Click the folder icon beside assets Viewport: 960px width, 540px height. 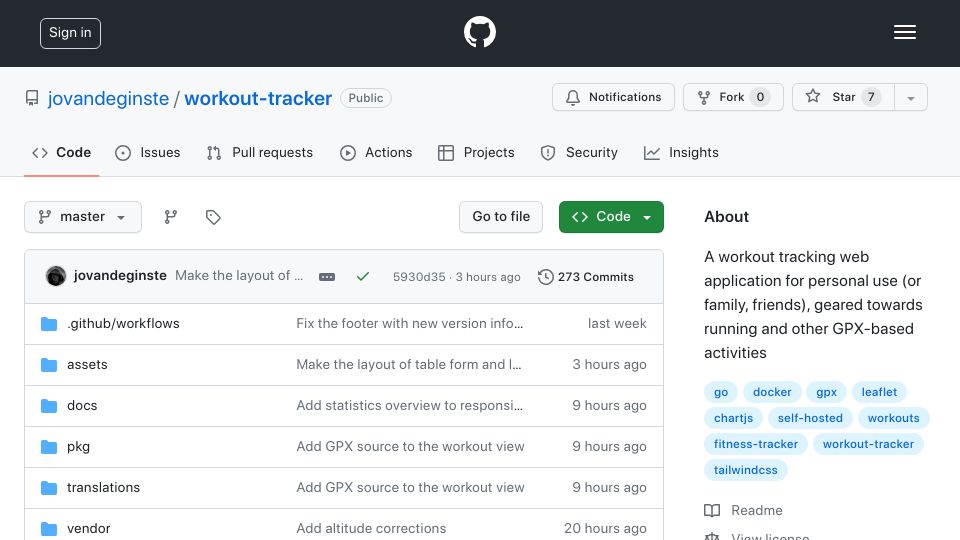tap(49, 365)
